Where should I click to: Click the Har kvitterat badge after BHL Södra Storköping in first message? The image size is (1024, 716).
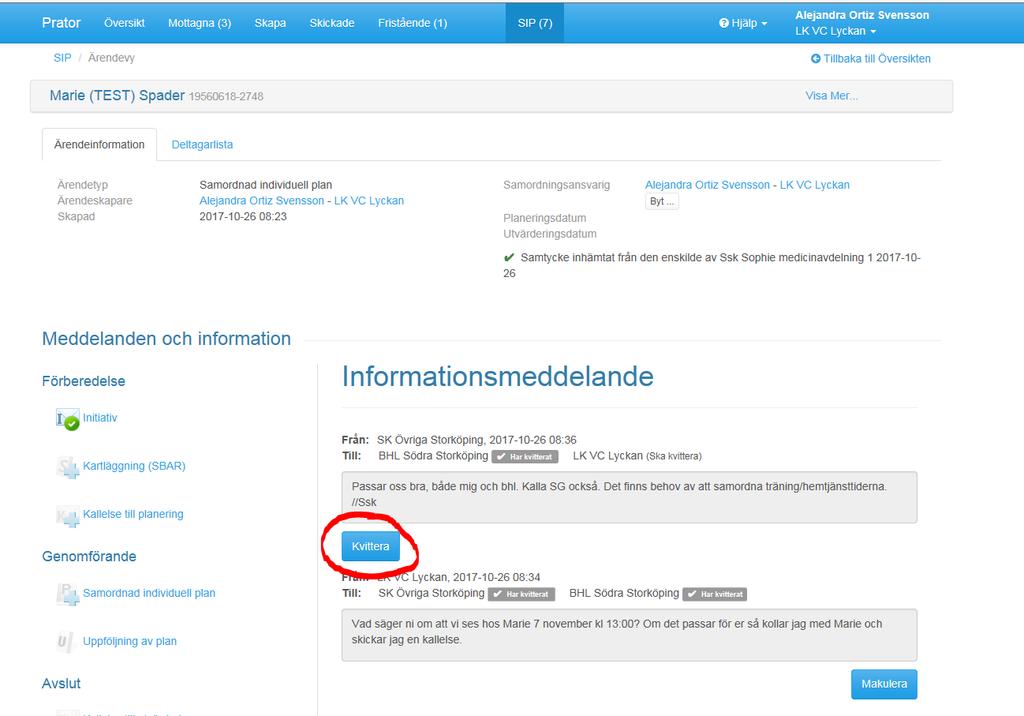click(x=524, y=457)
